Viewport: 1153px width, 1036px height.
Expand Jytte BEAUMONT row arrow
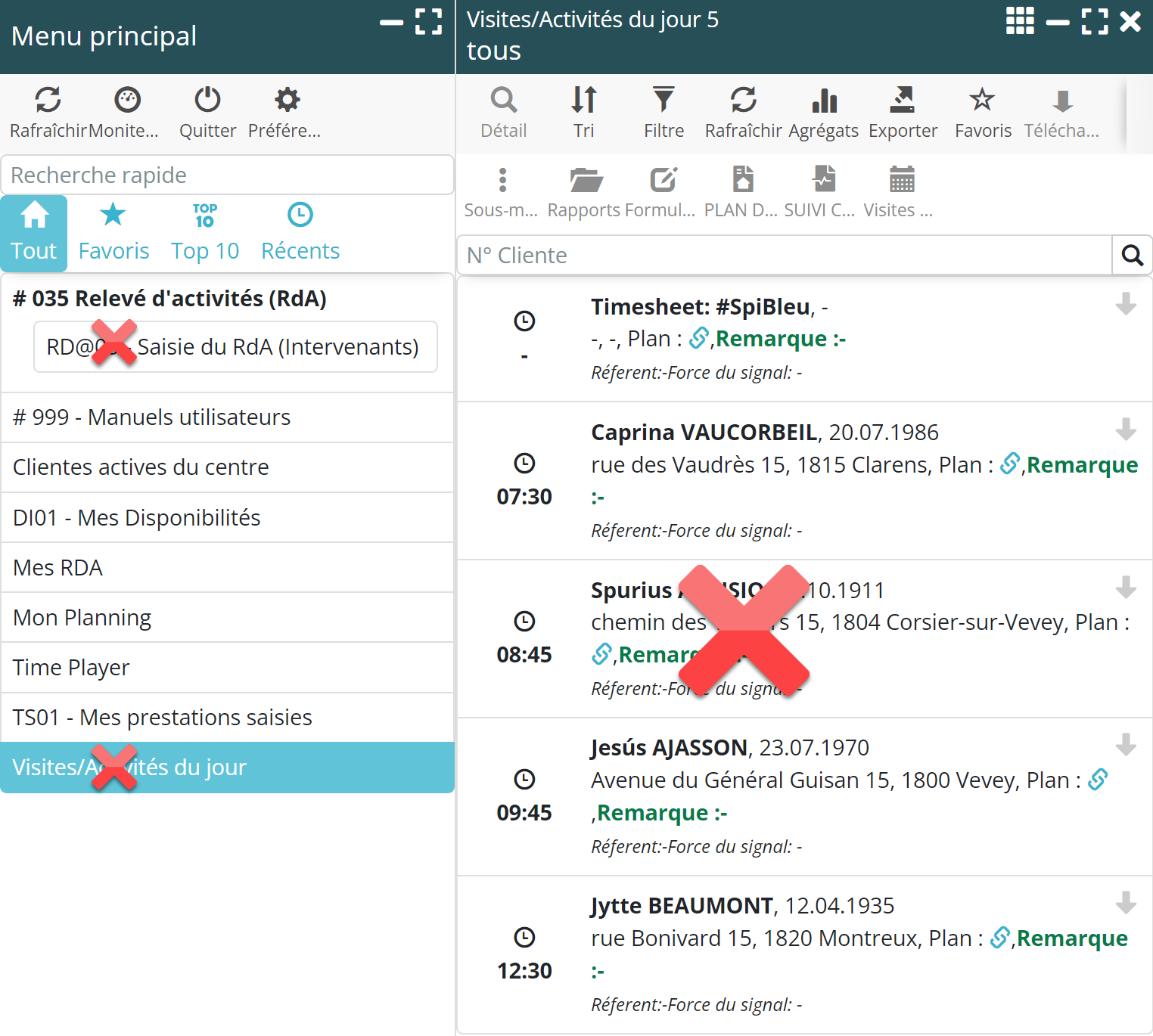pos(1126,902)
